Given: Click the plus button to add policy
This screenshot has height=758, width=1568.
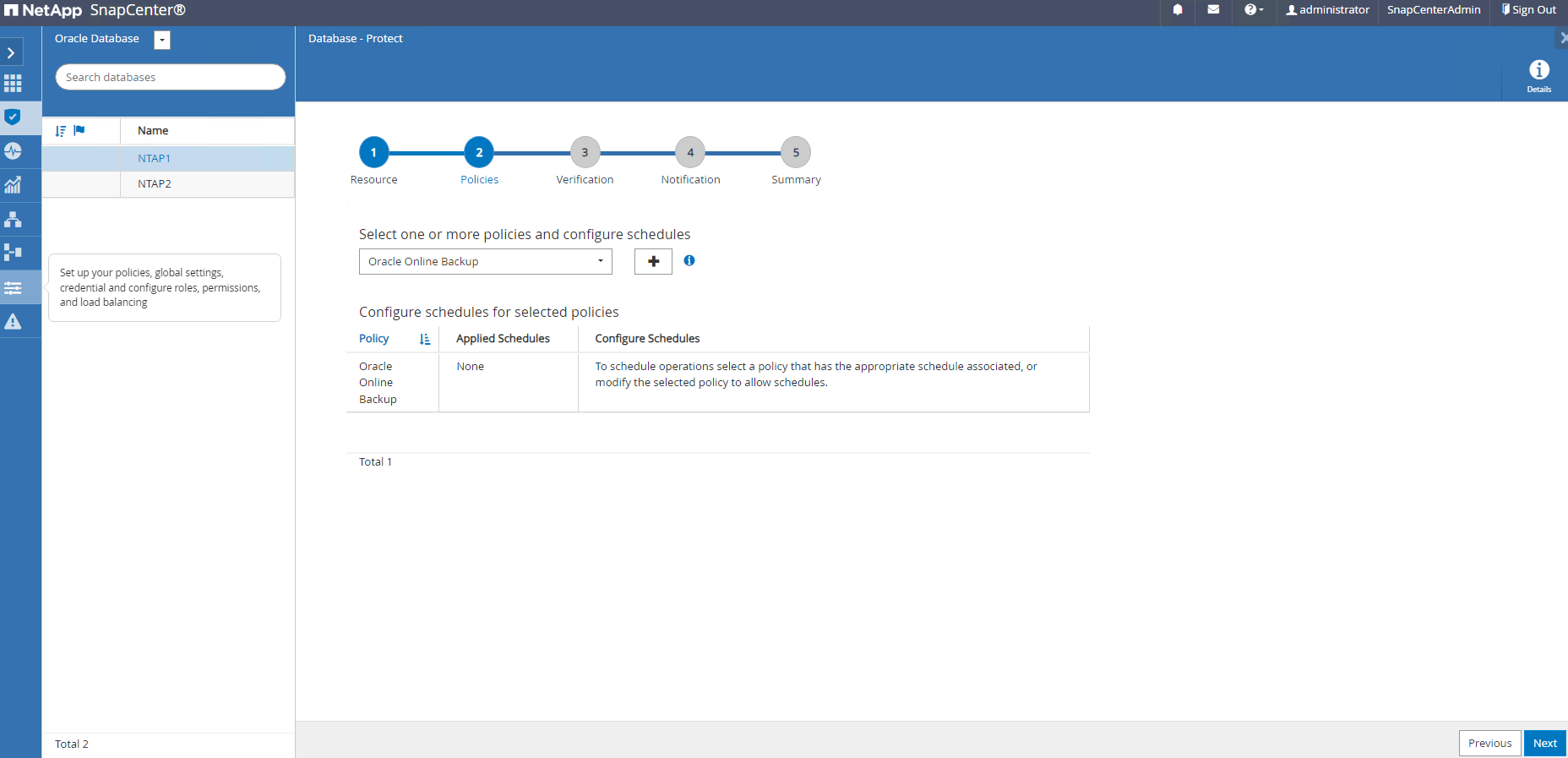Looking at the screenshot, I should tap(653, 262).
